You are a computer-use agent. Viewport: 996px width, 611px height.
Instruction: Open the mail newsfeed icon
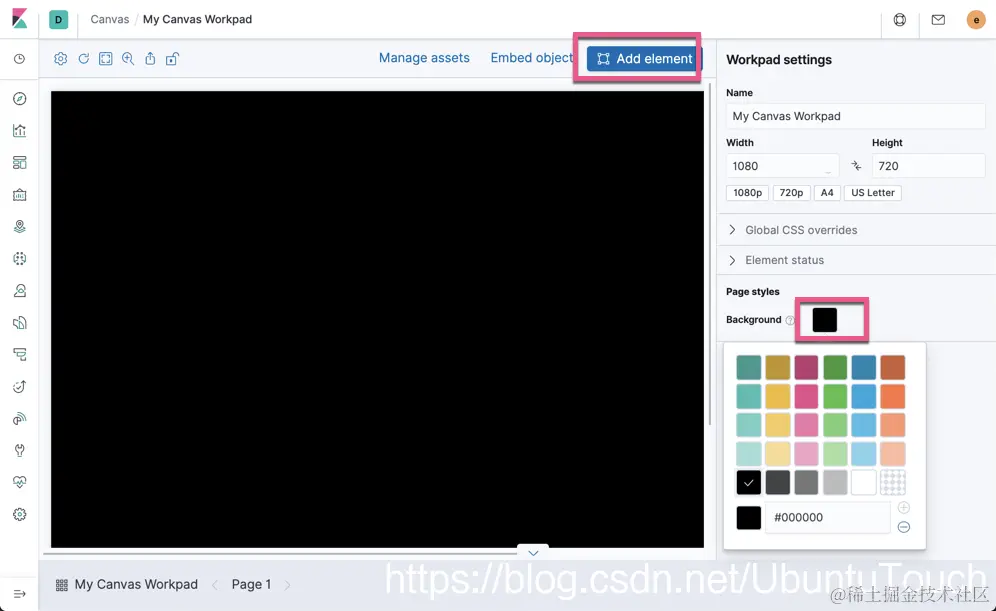(938, 20)
